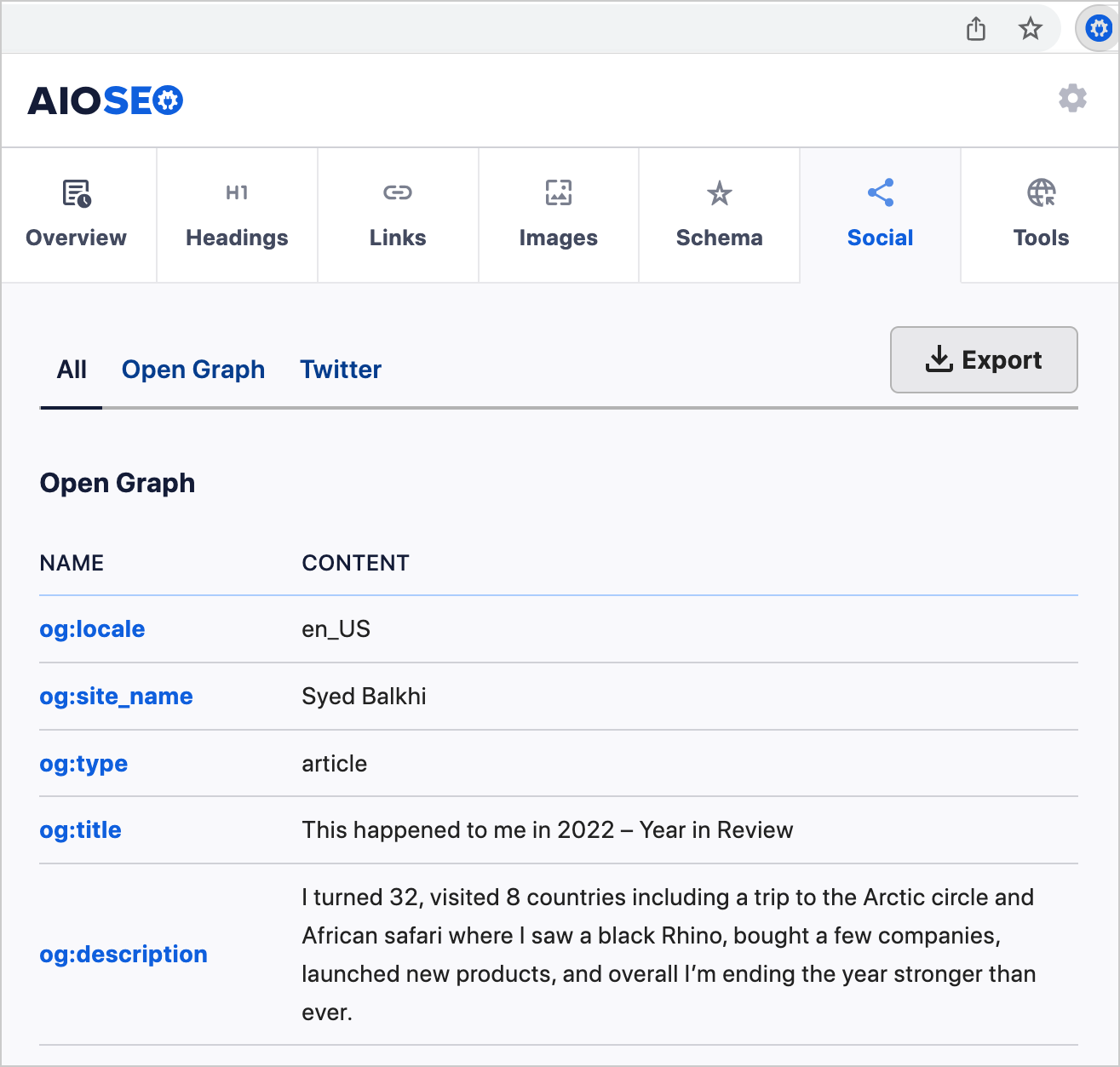The image size is (1120, 1067).
Task: Show only Twitter tags
Action: pos(341,370)
